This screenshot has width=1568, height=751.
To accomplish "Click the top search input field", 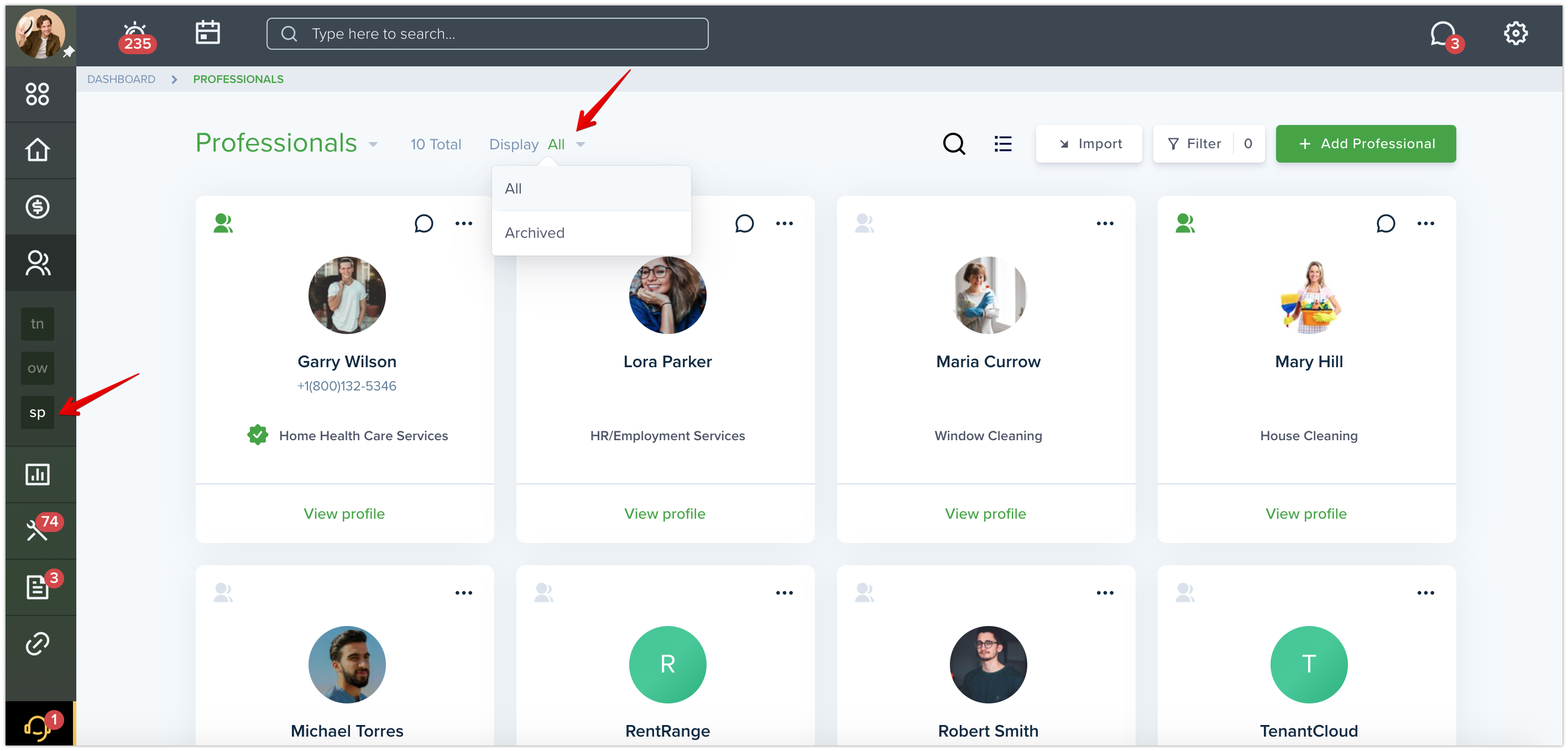I will [487, 34].
